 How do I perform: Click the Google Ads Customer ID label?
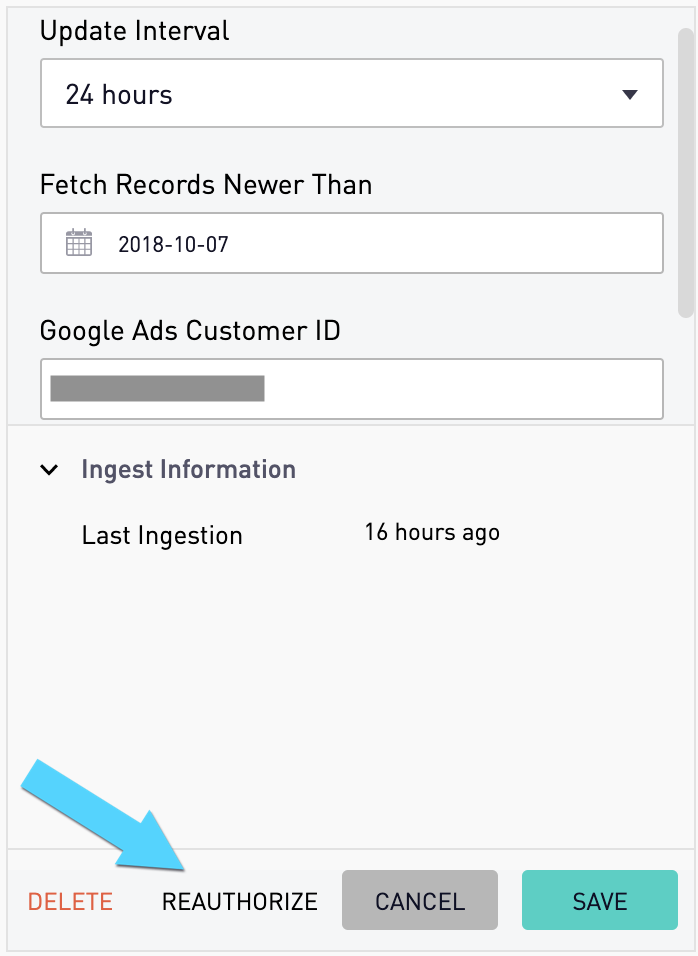pyautogui.click(x=190, y=330)
